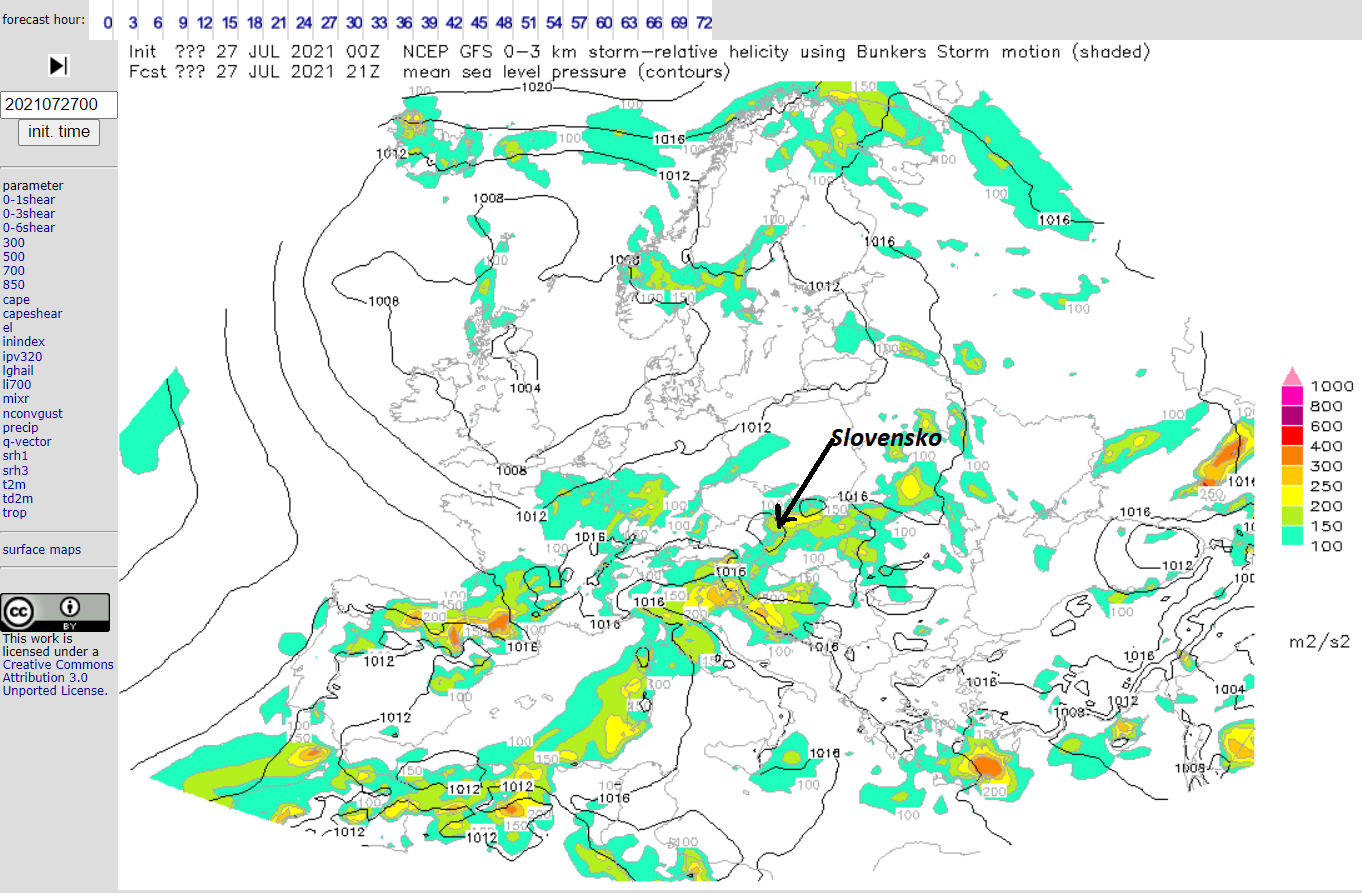Viewport: 1362px width, 893px height.
Task: Select the t2m temperature parameter
Action: (14, 484)
